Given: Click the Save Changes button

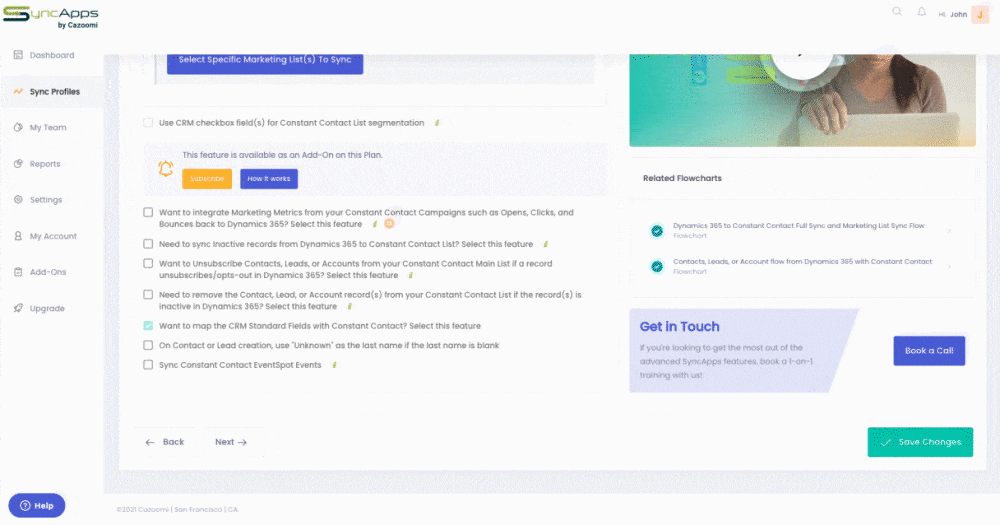Looking at the screenshot, I should click(x=920, y=442).
